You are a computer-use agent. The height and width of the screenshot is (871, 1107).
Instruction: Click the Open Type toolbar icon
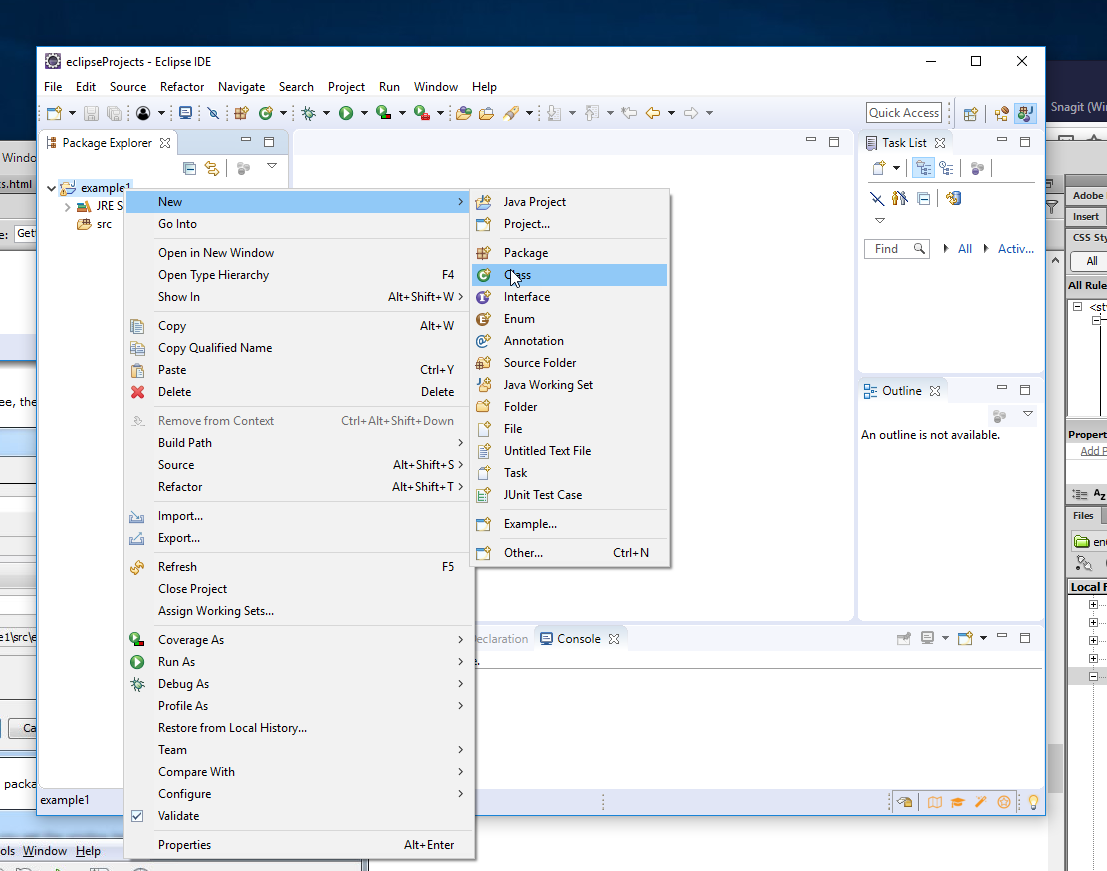(x=464, y=113)
